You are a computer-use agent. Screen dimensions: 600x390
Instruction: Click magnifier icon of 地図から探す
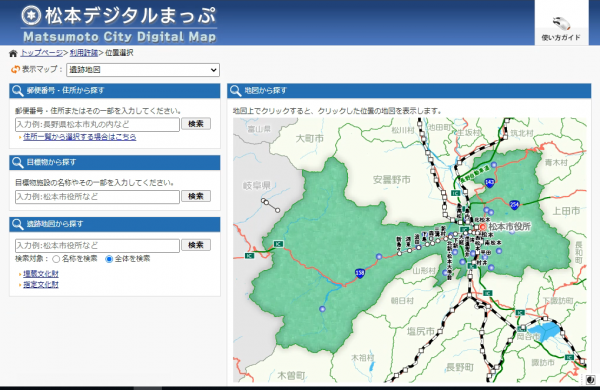click(235, 91)
